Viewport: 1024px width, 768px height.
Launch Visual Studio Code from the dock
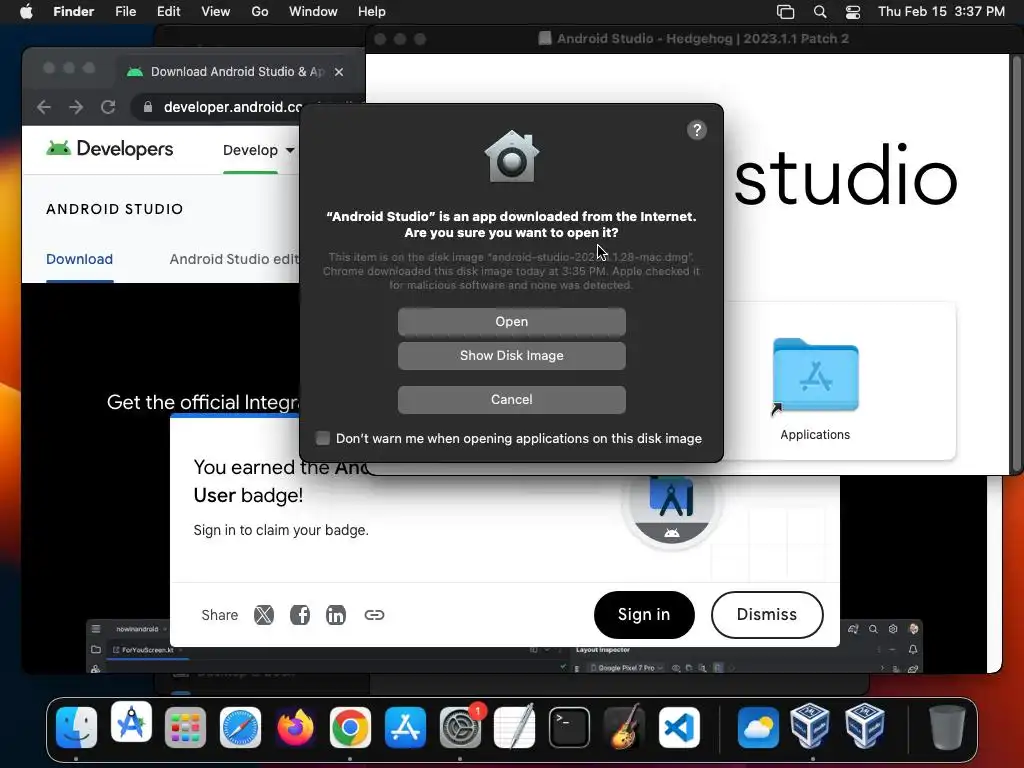pos(679,727)
